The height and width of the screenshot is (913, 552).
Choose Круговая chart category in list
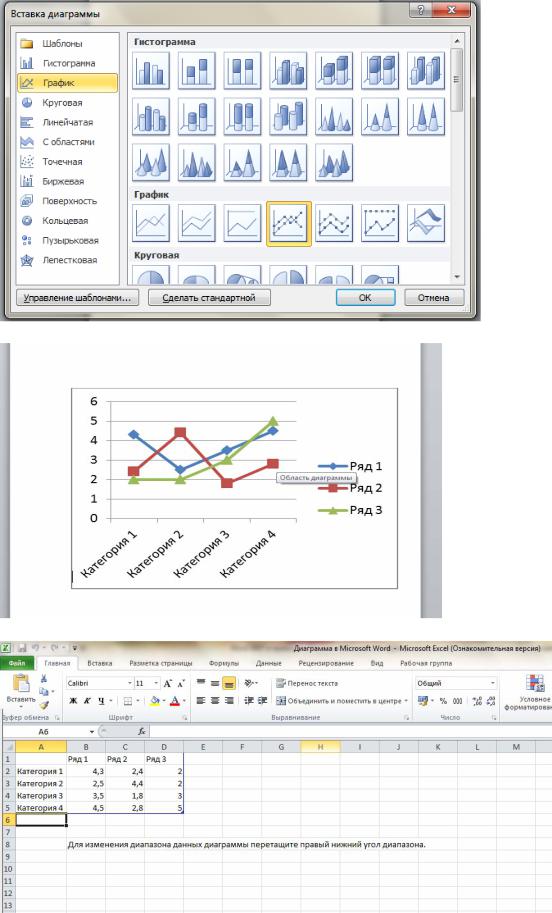[62, 102]
